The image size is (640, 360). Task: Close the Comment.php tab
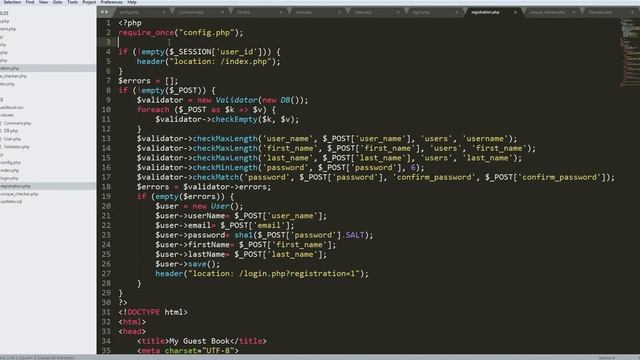(222, 12)
